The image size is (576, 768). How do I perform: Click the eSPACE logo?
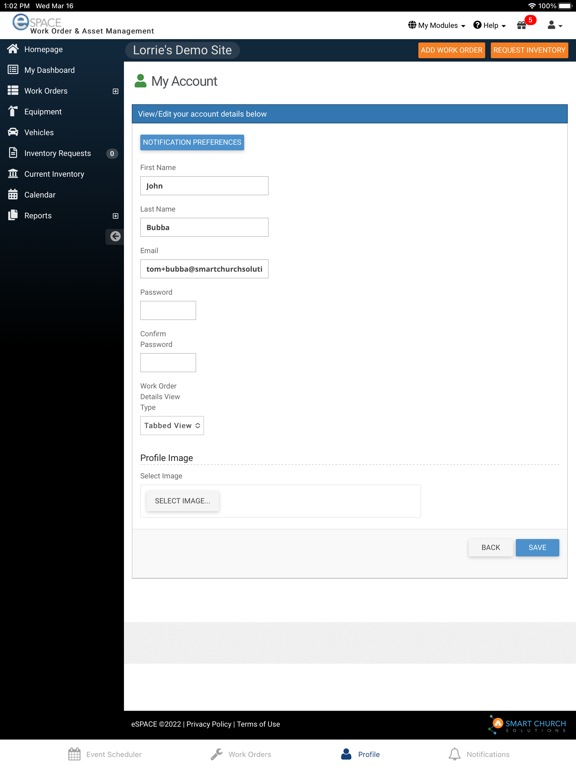pyautogui.click(x=83, y=24)
